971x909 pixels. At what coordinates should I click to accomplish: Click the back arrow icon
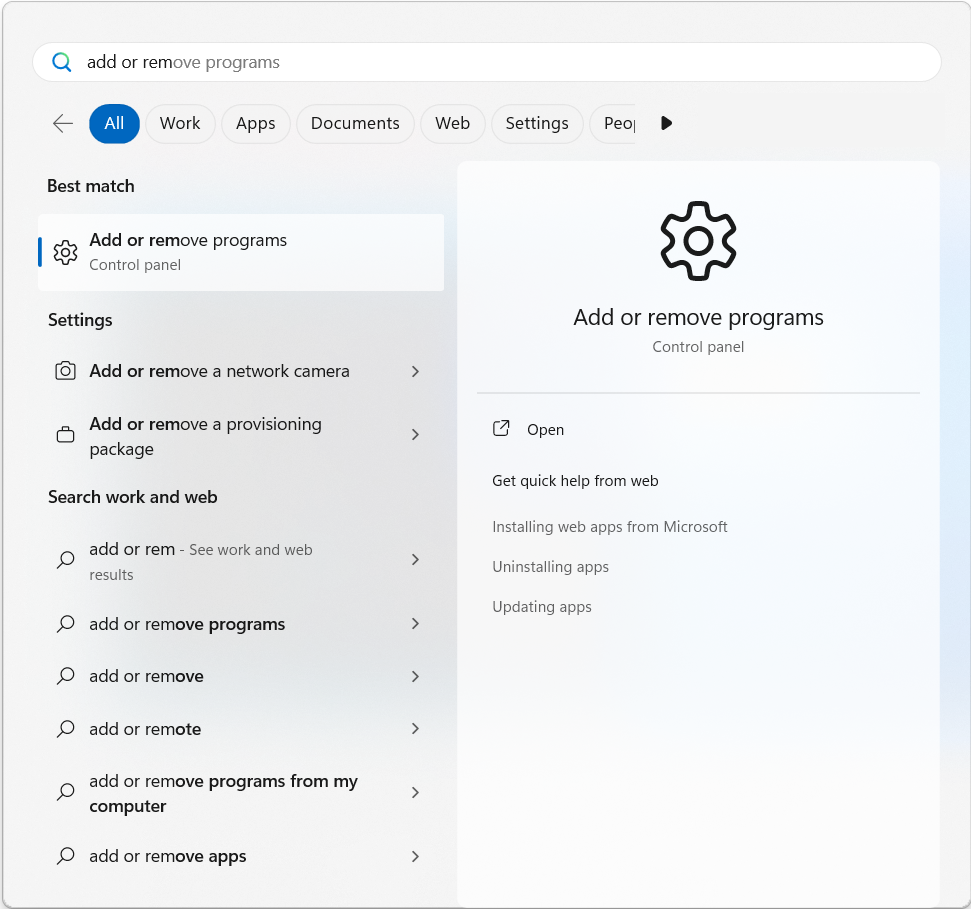63,123
